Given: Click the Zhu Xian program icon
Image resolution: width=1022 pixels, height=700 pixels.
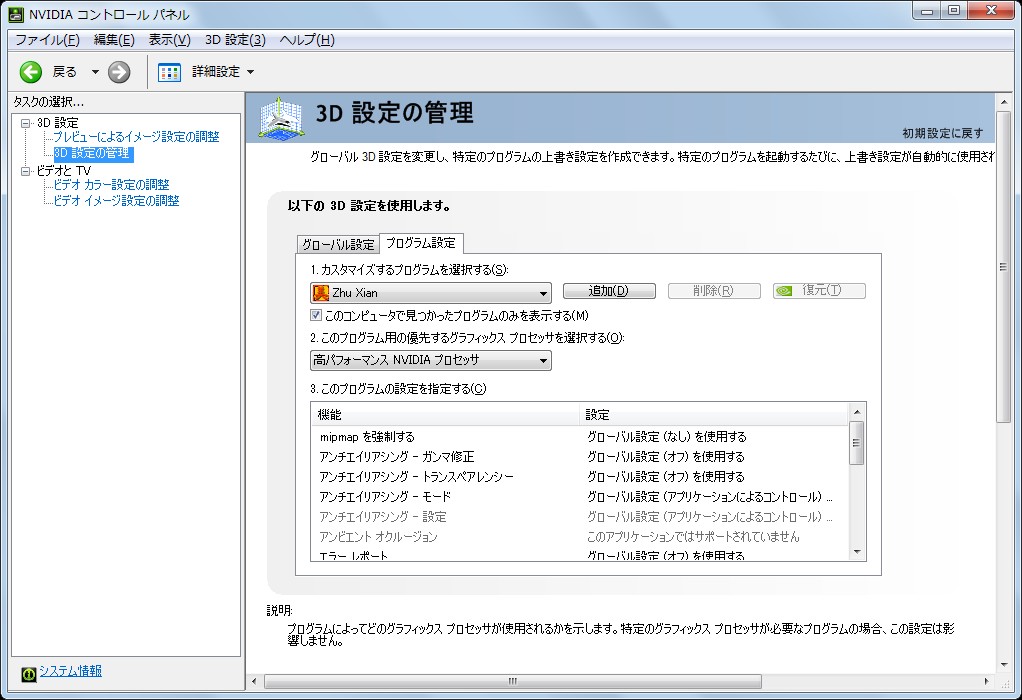Looking at the screenshot, I should pyautogui.click(x=321, y=293).
